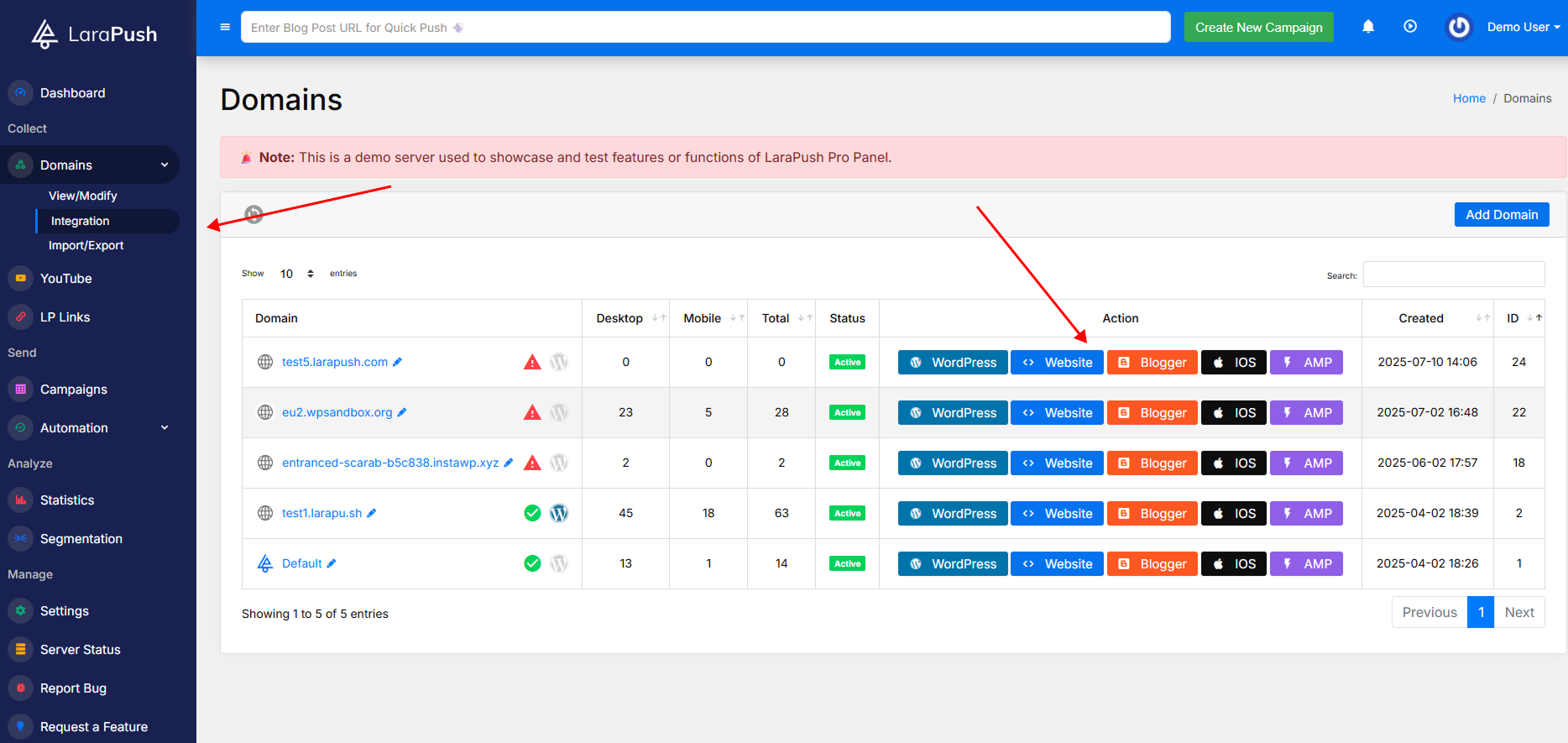Image resolution: width=1568 pixels, height=743 pixels.
Task: Click Website button for Default domain
Action: coord(1057,563)
